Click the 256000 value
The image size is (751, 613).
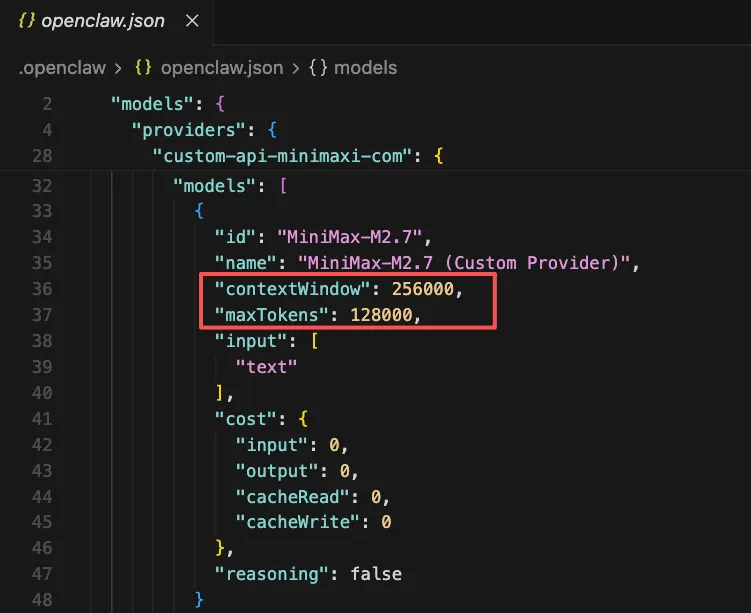423,289
